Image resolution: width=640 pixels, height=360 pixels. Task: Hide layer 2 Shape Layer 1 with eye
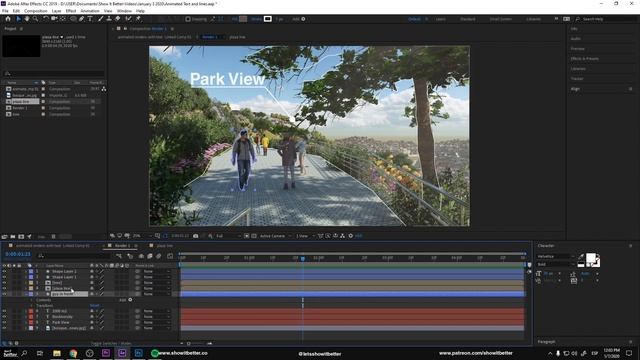[4, 277]
